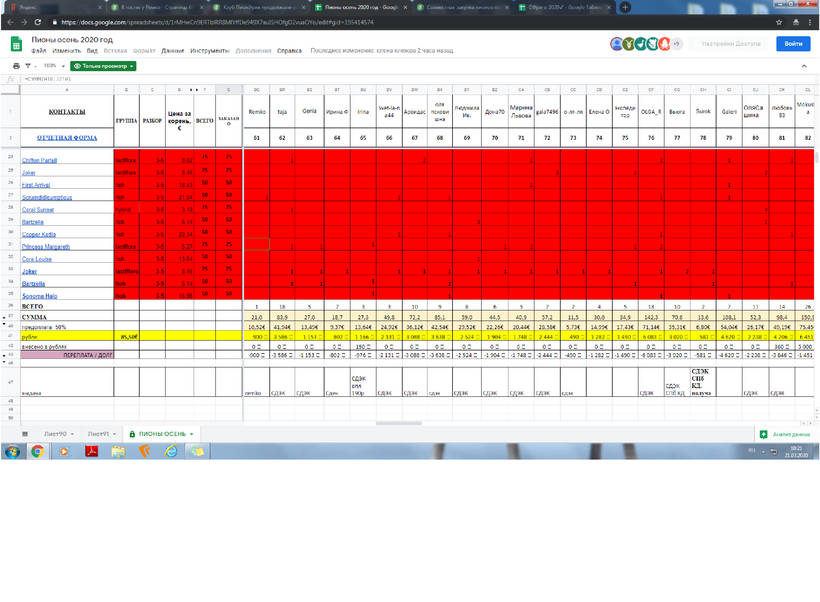Open the Справка menu

289,49
